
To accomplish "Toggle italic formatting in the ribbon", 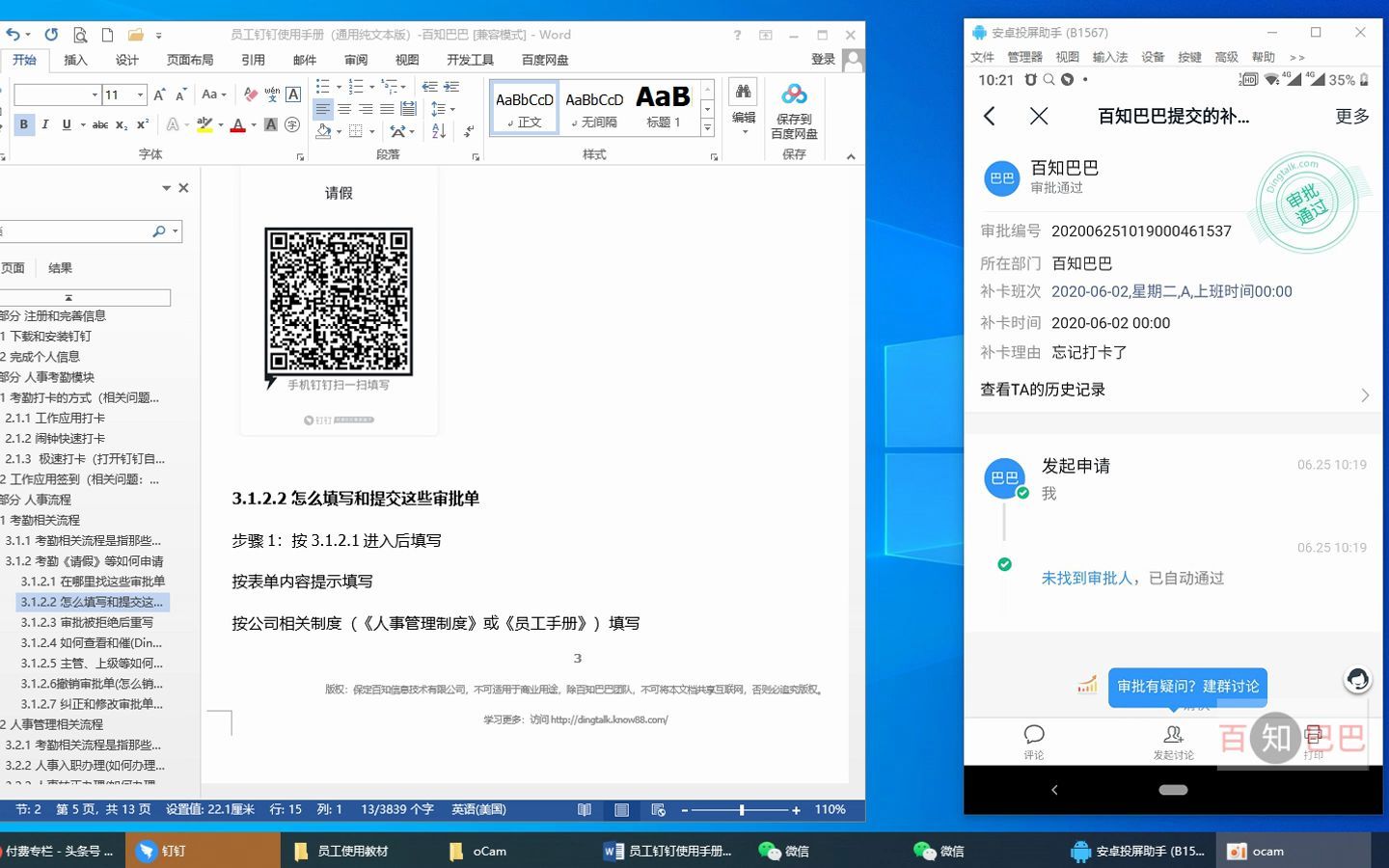I will [x=45, y=125].
